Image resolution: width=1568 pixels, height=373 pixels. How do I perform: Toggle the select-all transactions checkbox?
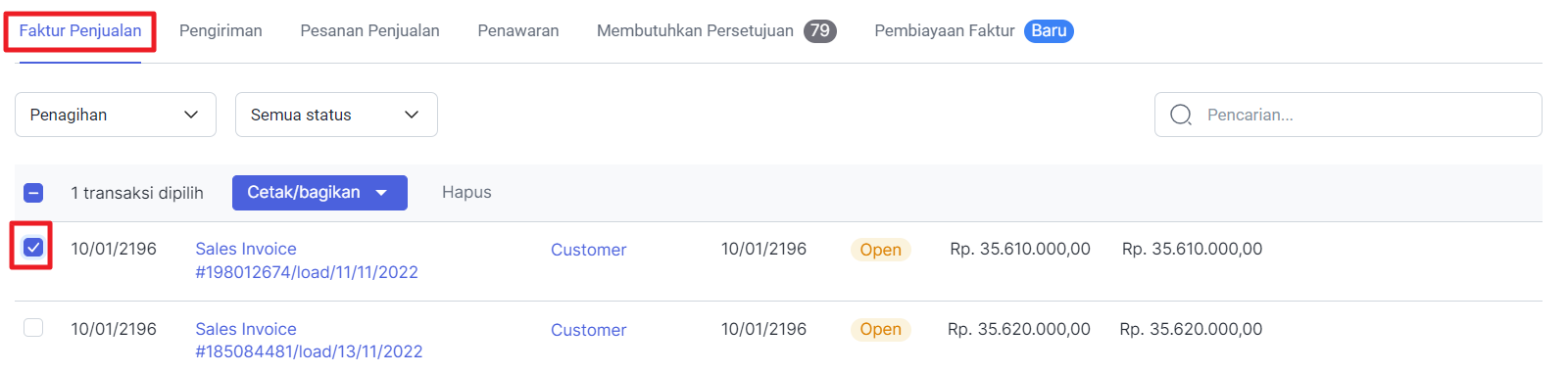[33, 193]
